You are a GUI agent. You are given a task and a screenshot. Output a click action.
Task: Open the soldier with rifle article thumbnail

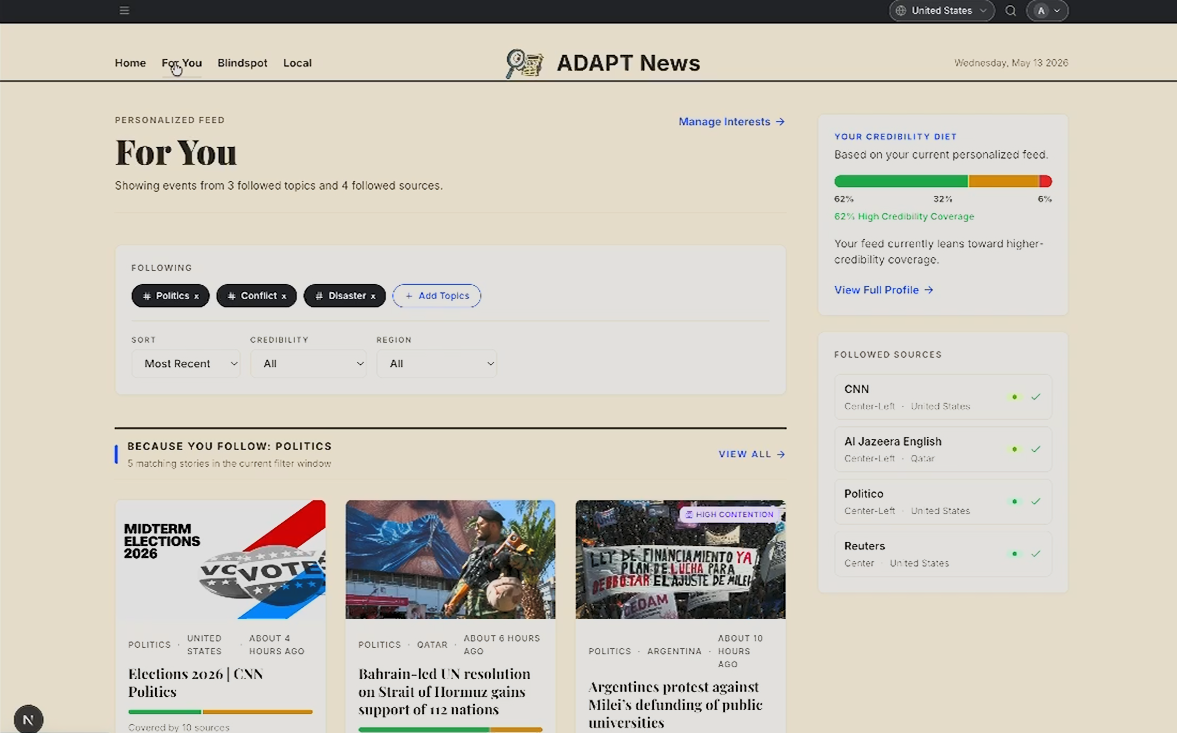pyautogui.click(x=450, y=560)
